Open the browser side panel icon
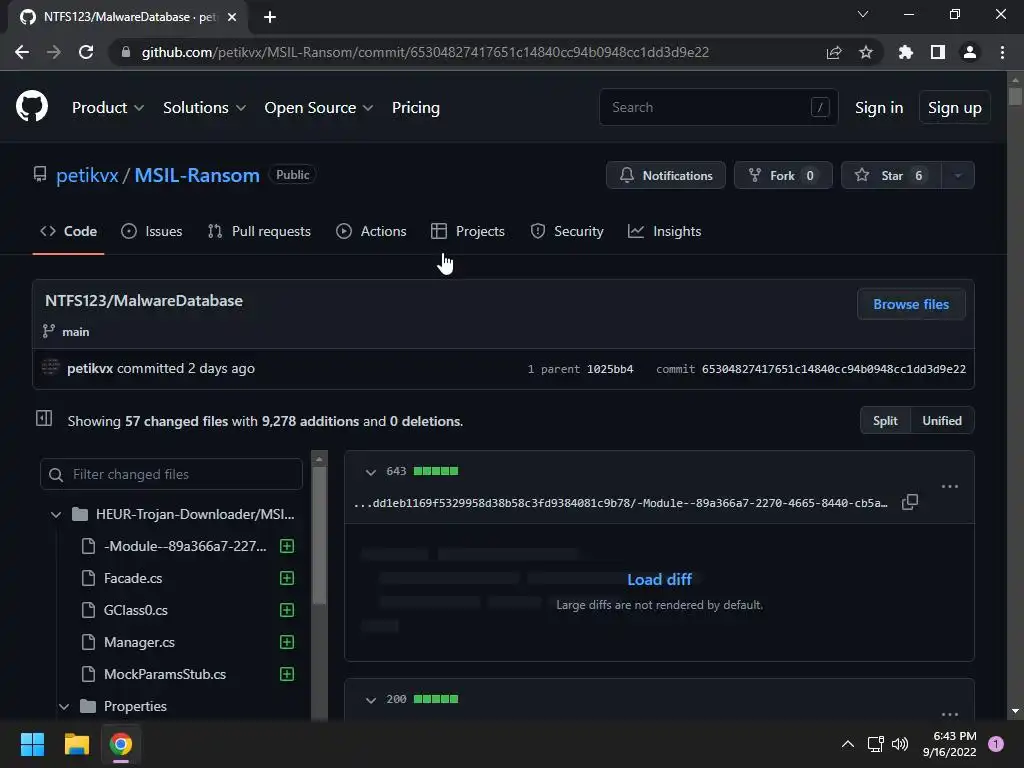 937,52
